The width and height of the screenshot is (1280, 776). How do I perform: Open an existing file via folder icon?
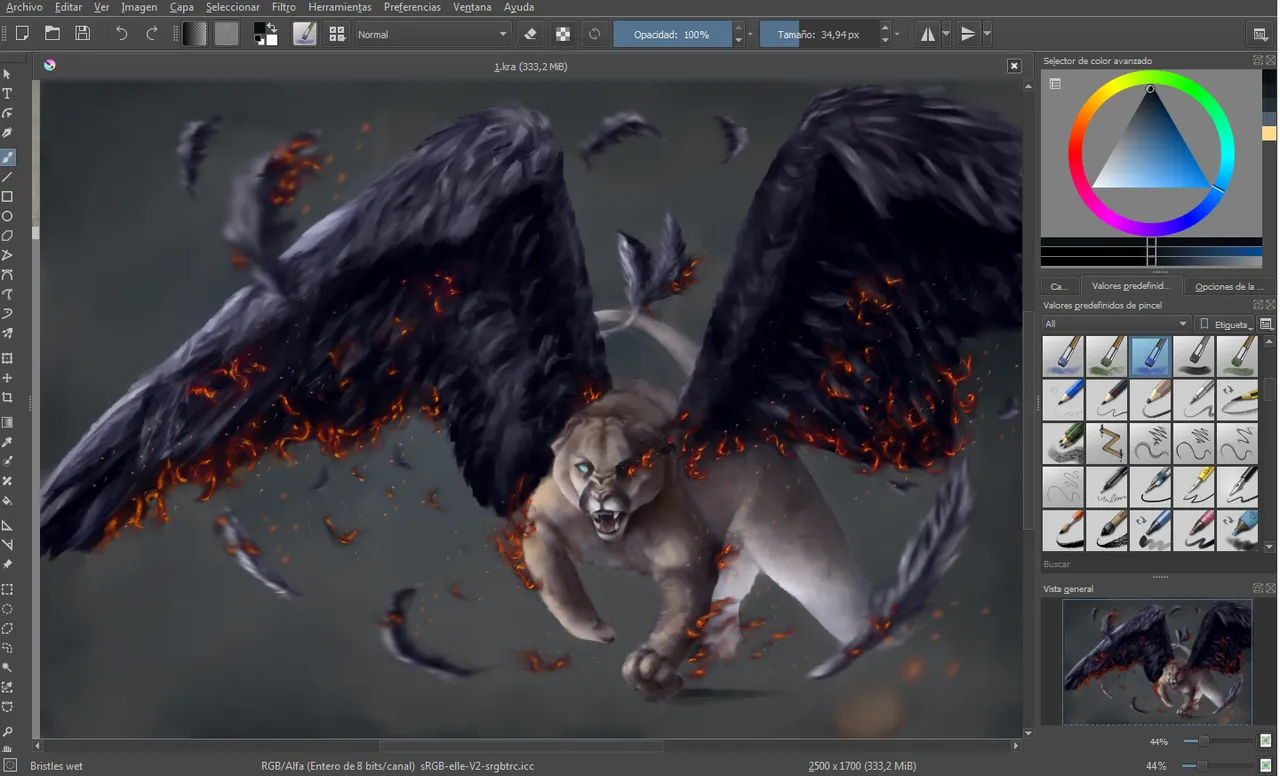click(52, 33)
